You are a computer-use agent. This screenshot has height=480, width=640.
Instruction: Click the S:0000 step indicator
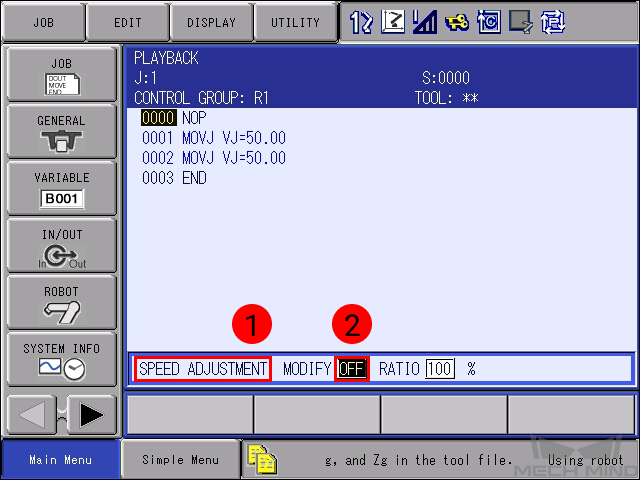pos(446,78)
